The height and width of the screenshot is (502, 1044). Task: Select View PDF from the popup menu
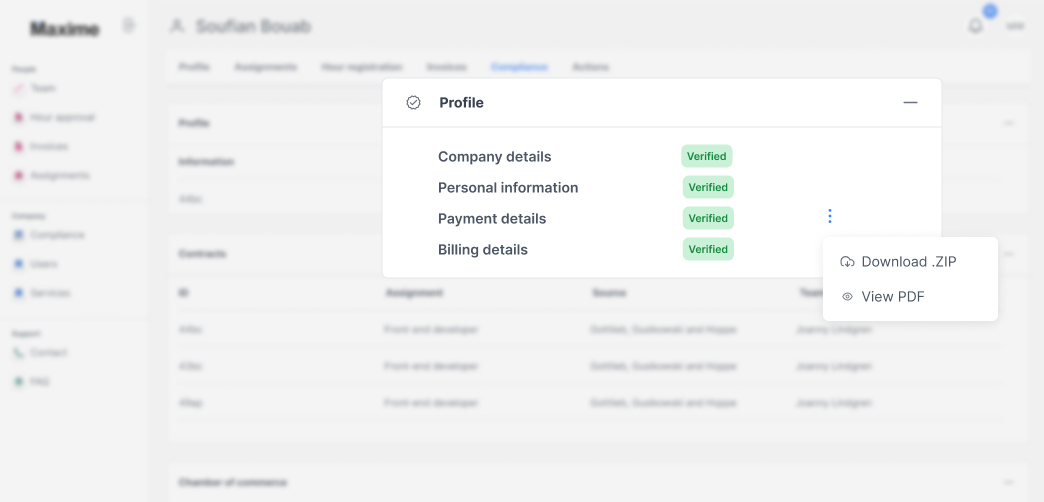(892, 297)
